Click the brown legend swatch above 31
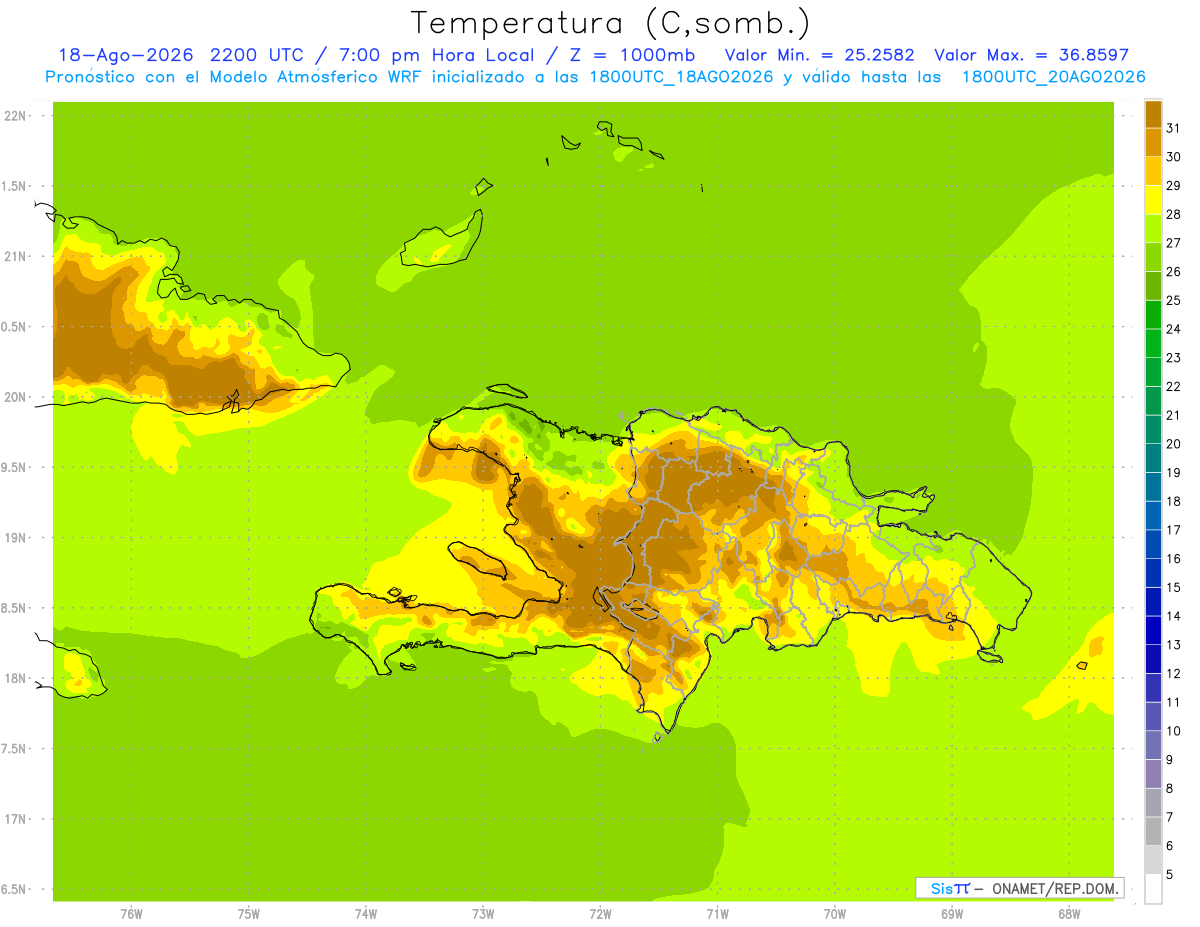The image size is (1200, 927). click(x=1153, y=114)
